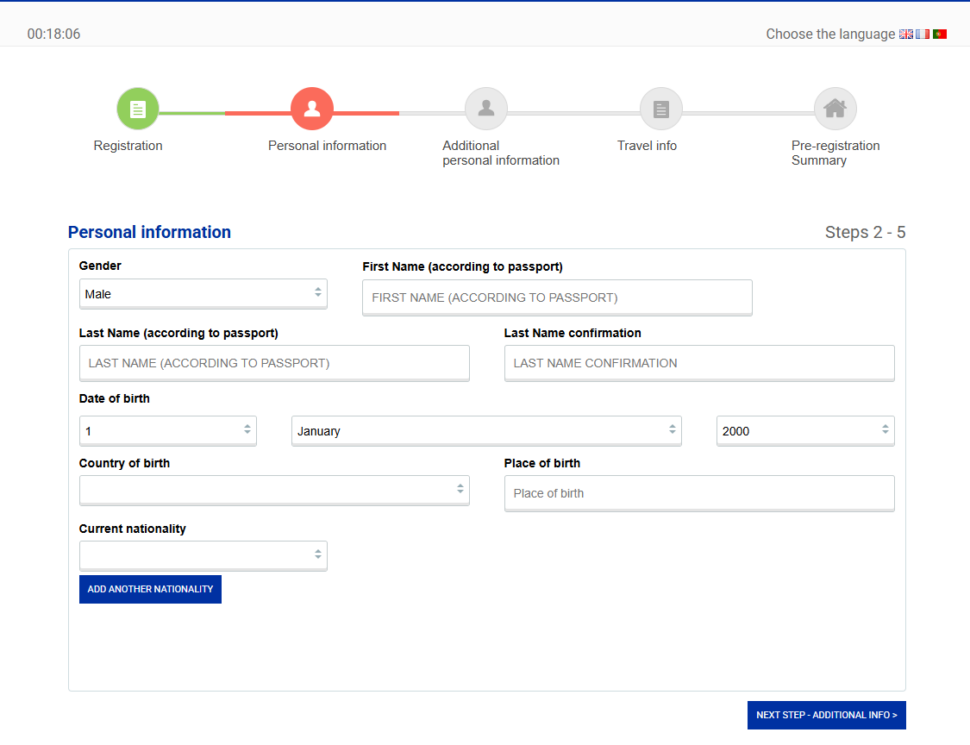The image size is (970, 745).
Task: Click Add Another Nationality button
Action: coord(150,589)
